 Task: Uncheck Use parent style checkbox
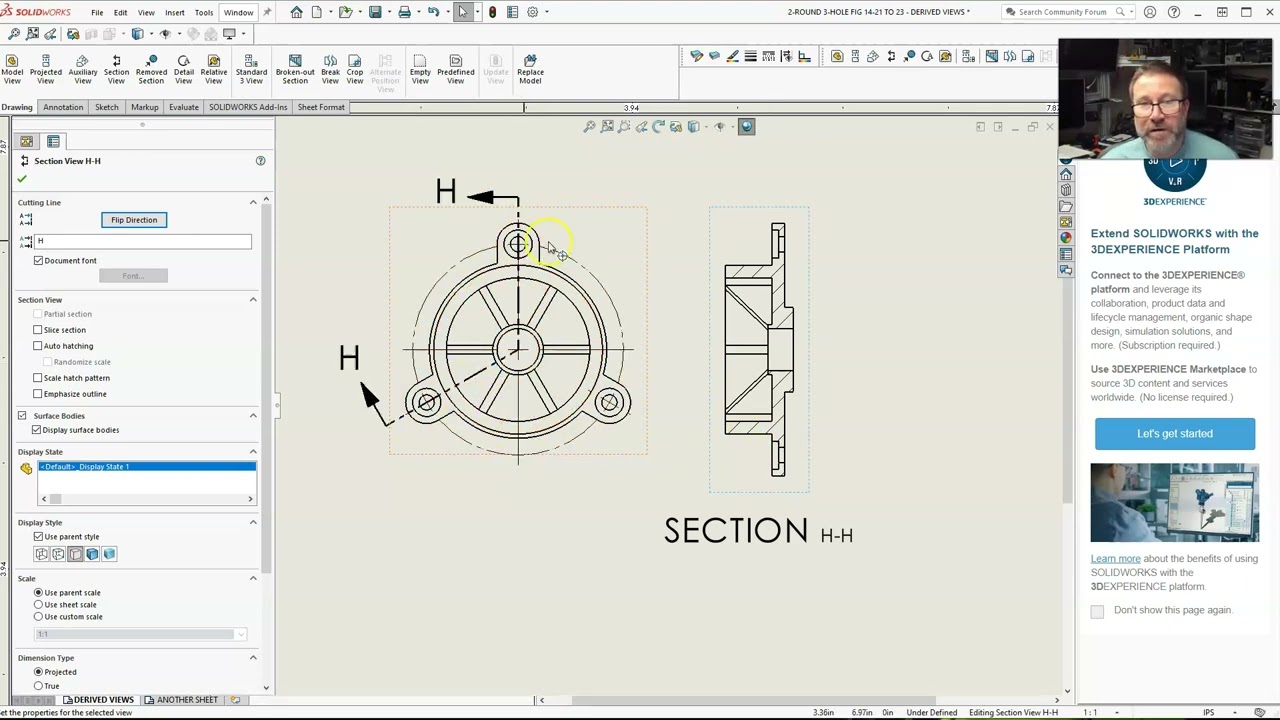(38, 537)
